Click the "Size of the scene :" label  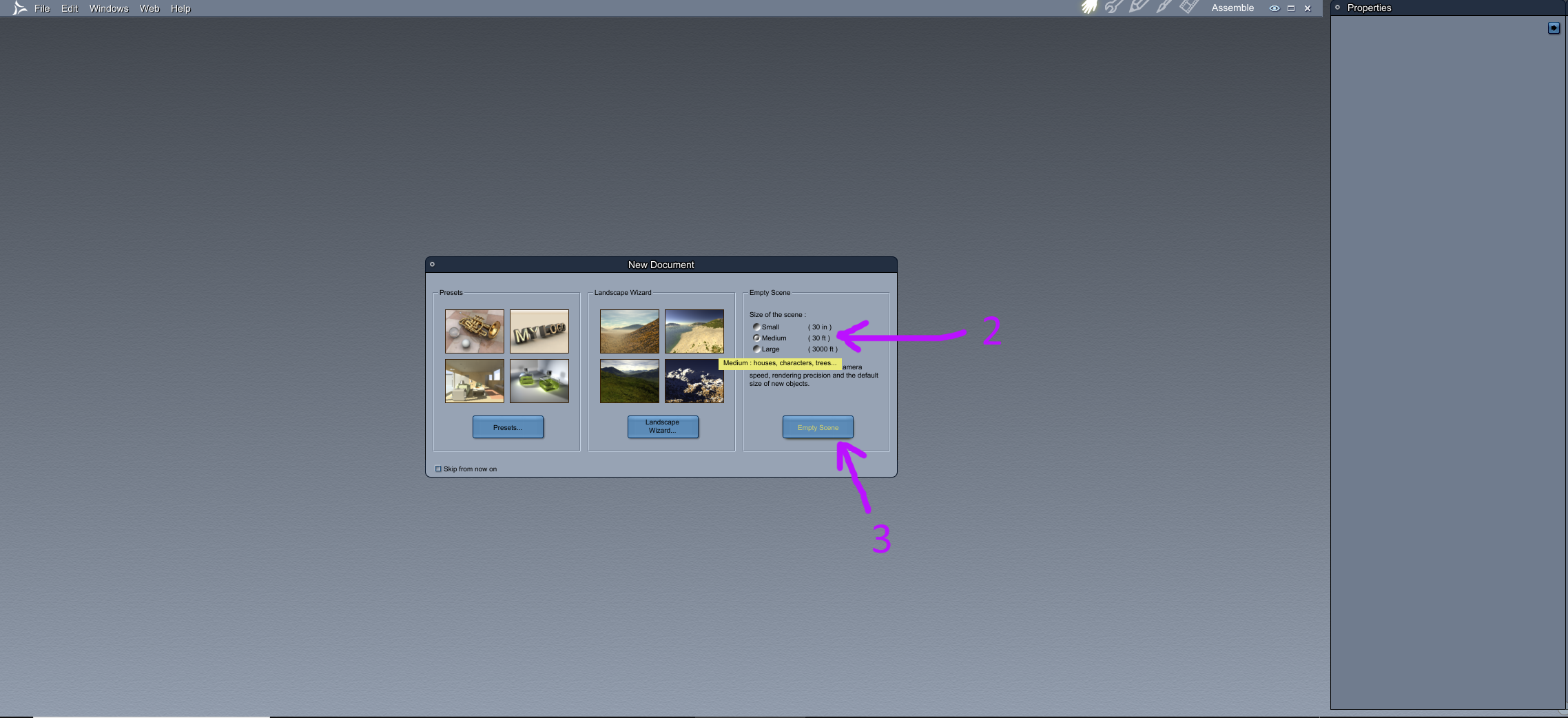[x=778, y=315]
